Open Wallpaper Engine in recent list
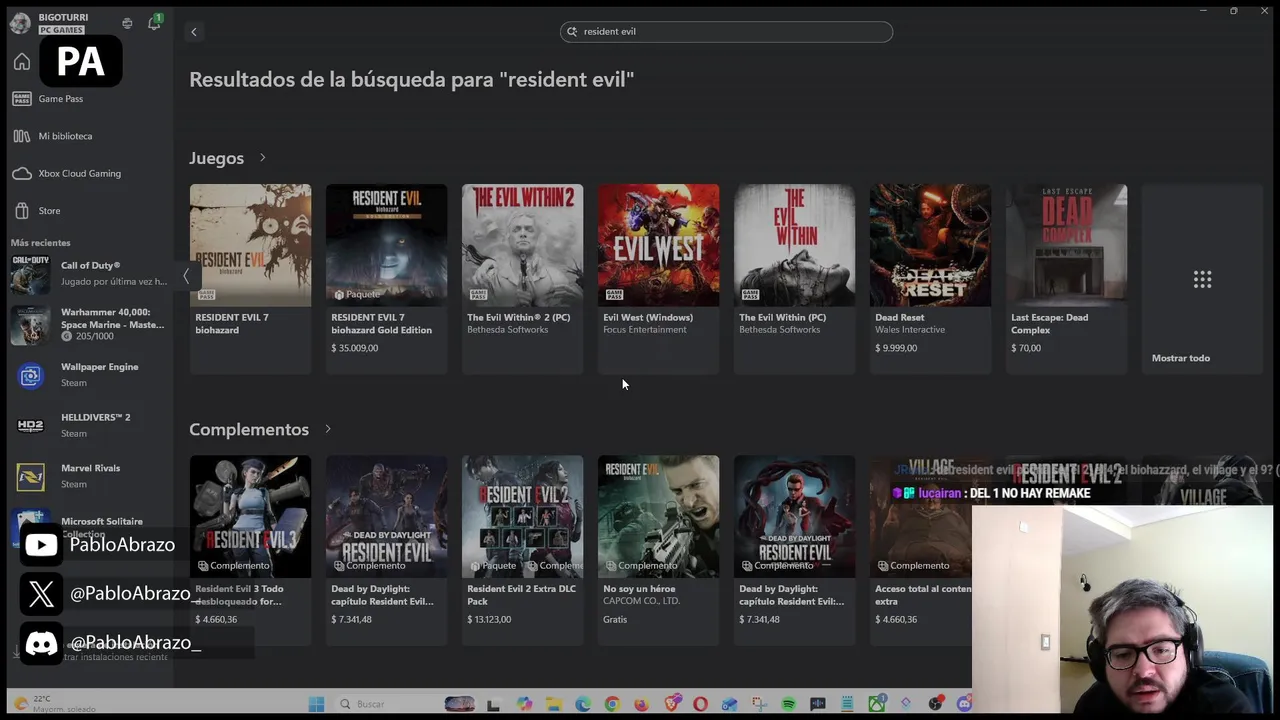This screenshot has width=1280, height=720. [x=89, y=375]
